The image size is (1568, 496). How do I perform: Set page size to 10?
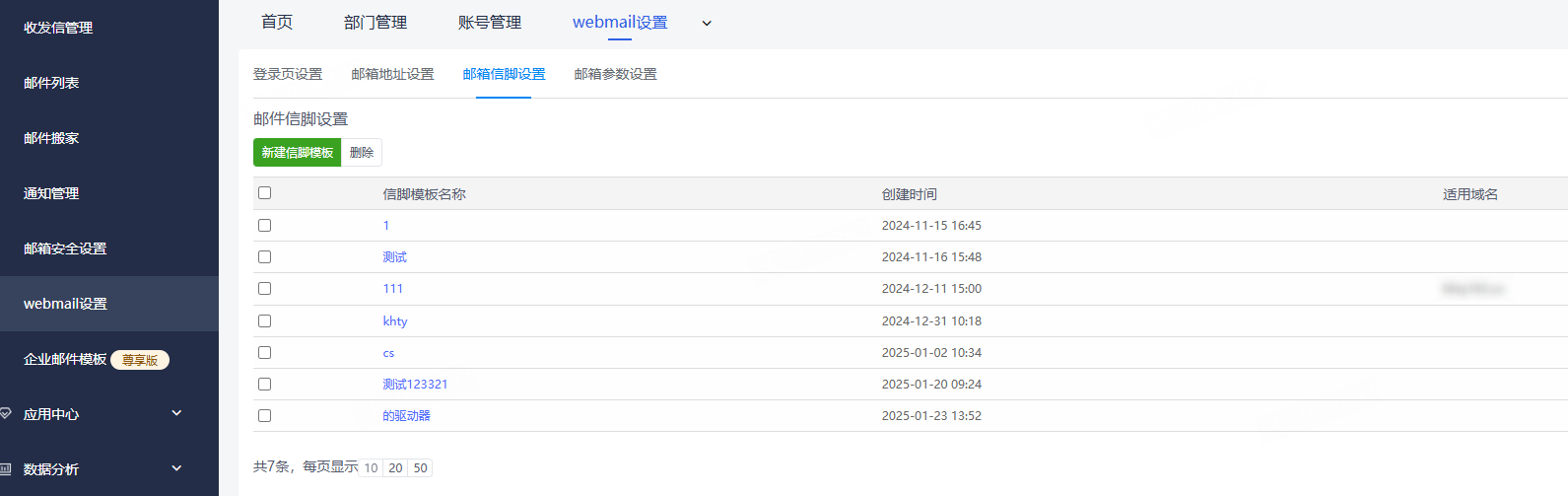click(x=371, y=468)
